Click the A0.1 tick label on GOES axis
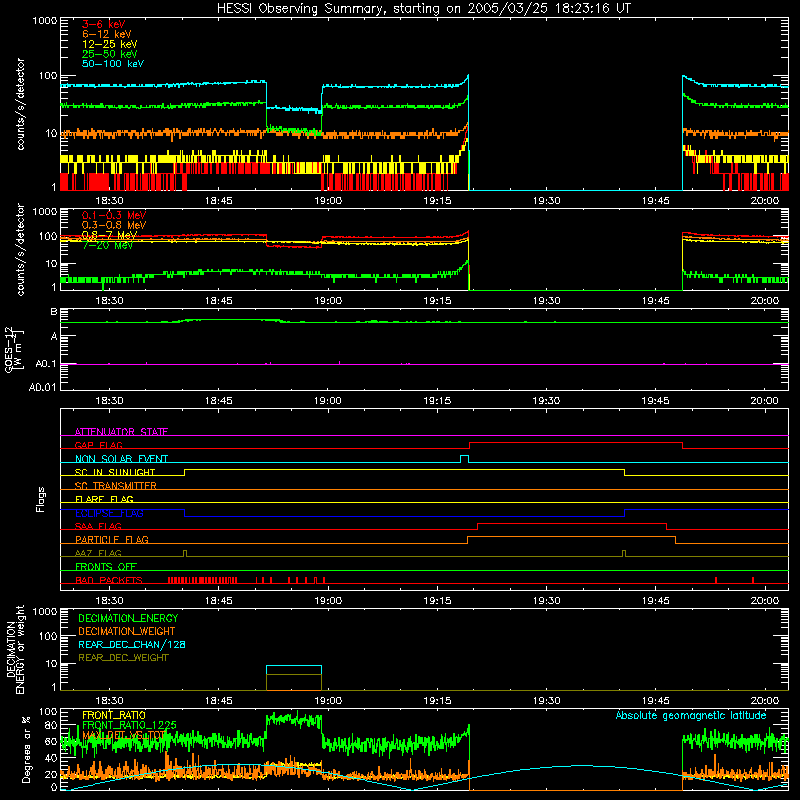Image resolution: width=800 pixels, height=800 pixels. click(x=46, y=364)
